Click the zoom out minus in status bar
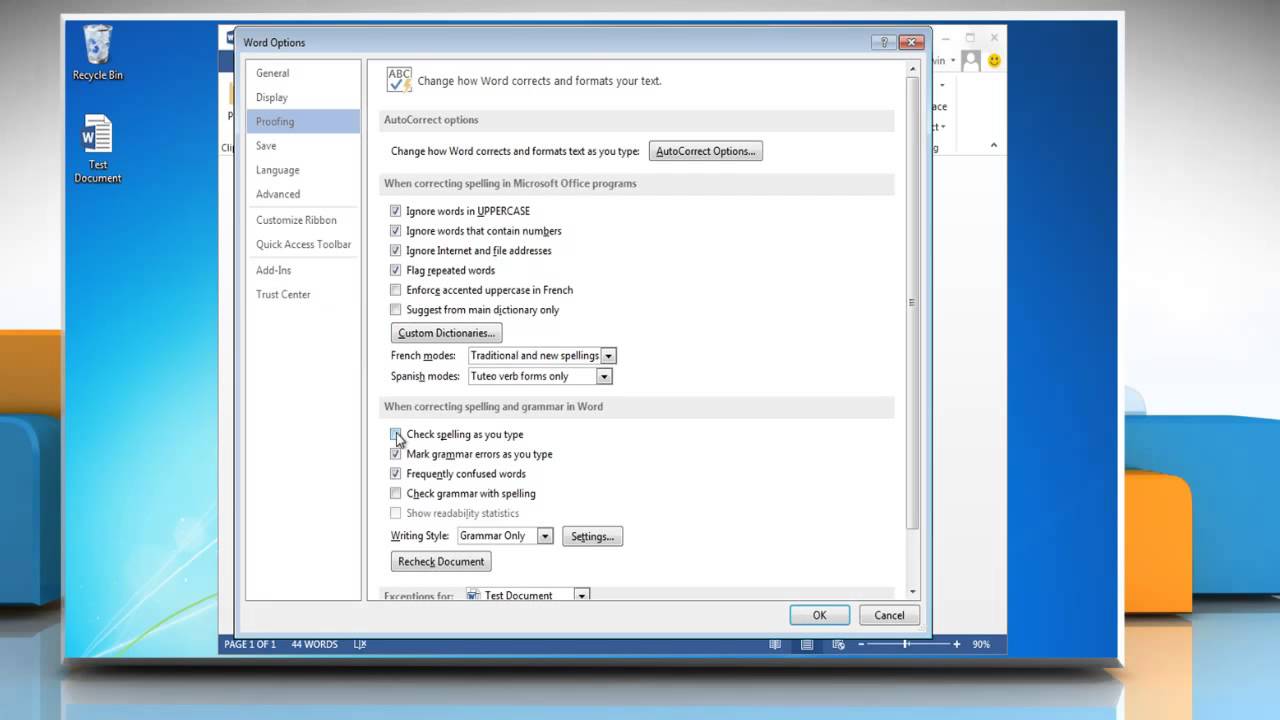Screen dimensions: 1280x720 click(861, 645)
